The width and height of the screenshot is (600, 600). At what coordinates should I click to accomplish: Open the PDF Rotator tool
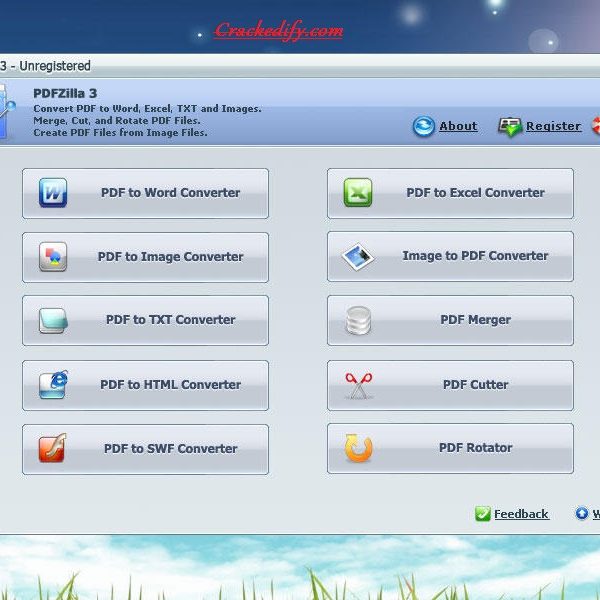(x=450, y=448)
